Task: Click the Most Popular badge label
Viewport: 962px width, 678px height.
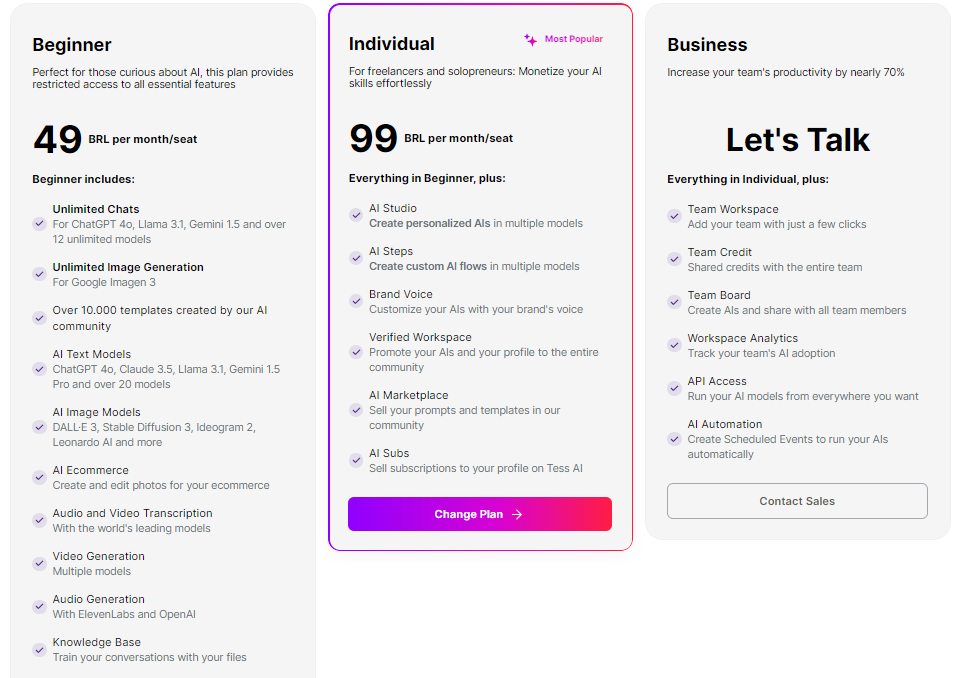Action: click(573, 40)
